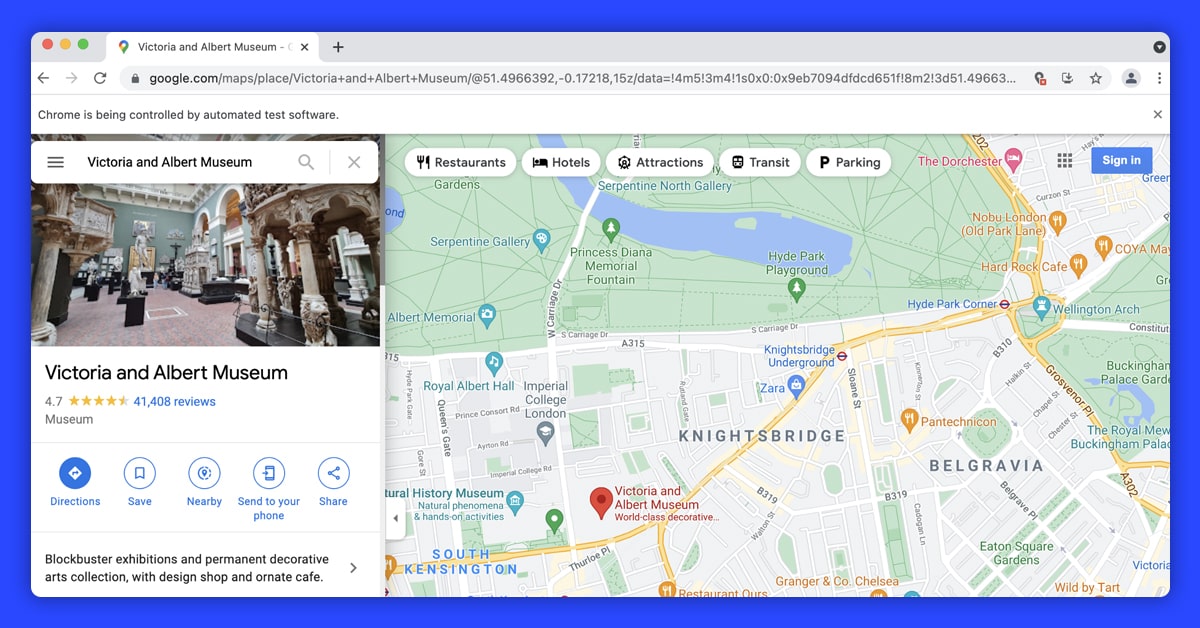Viewport: 1200px width, 628px height.
Task: Select The Dorchester hotel marker
Action: pos(1014,159)
